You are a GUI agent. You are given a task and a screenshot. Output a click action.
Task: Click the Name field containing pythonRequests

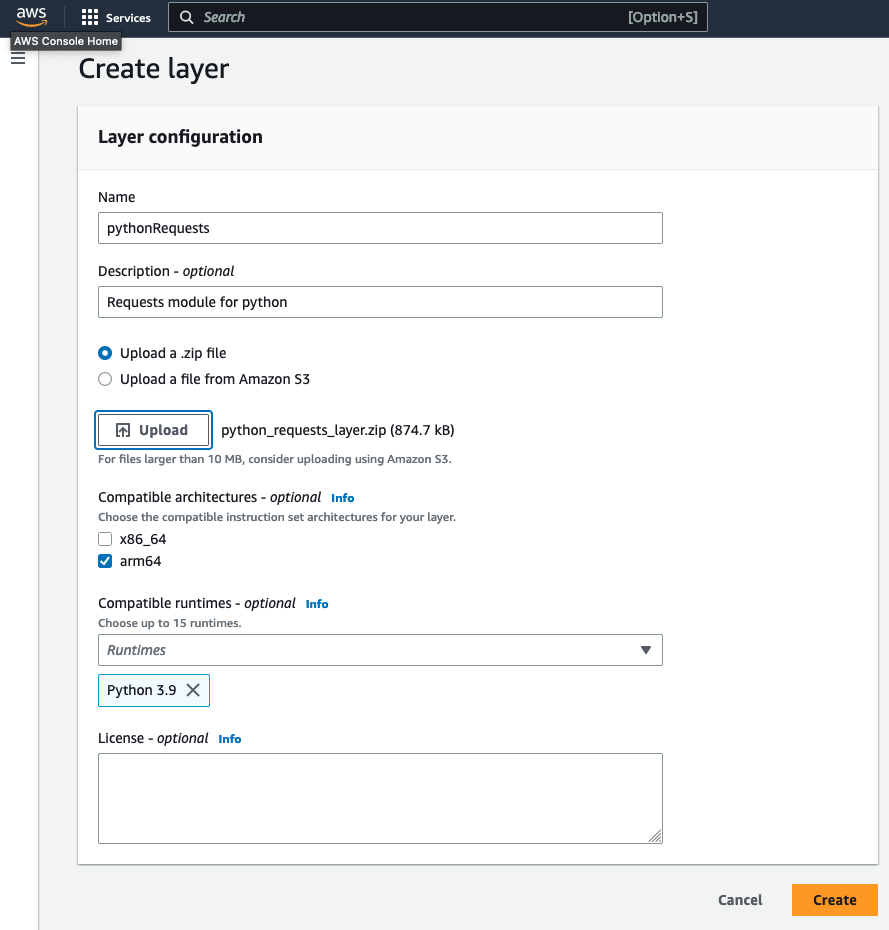[380, 228]
